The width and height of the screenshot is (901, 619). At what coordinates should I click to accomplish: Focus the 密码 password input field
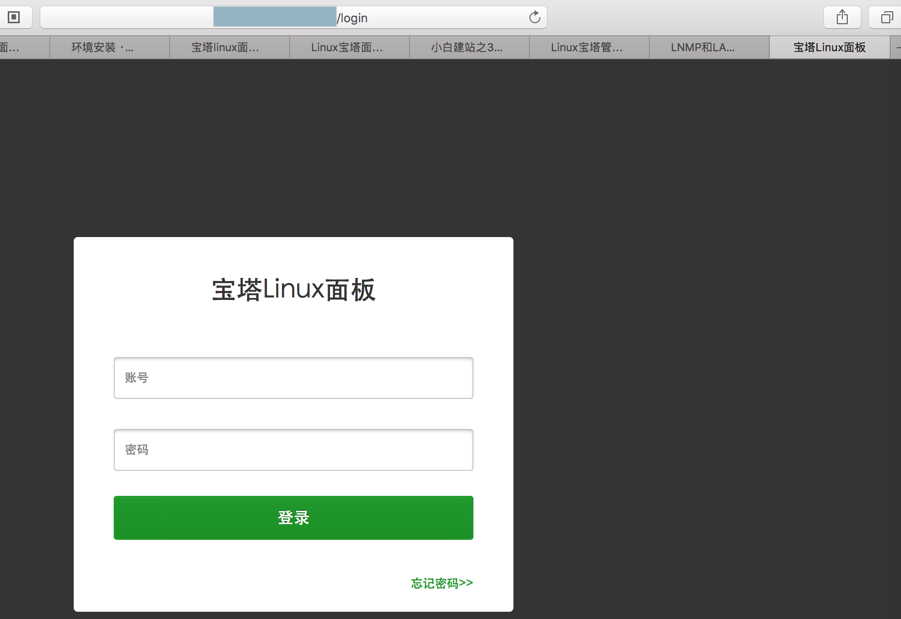click(293, 449)
